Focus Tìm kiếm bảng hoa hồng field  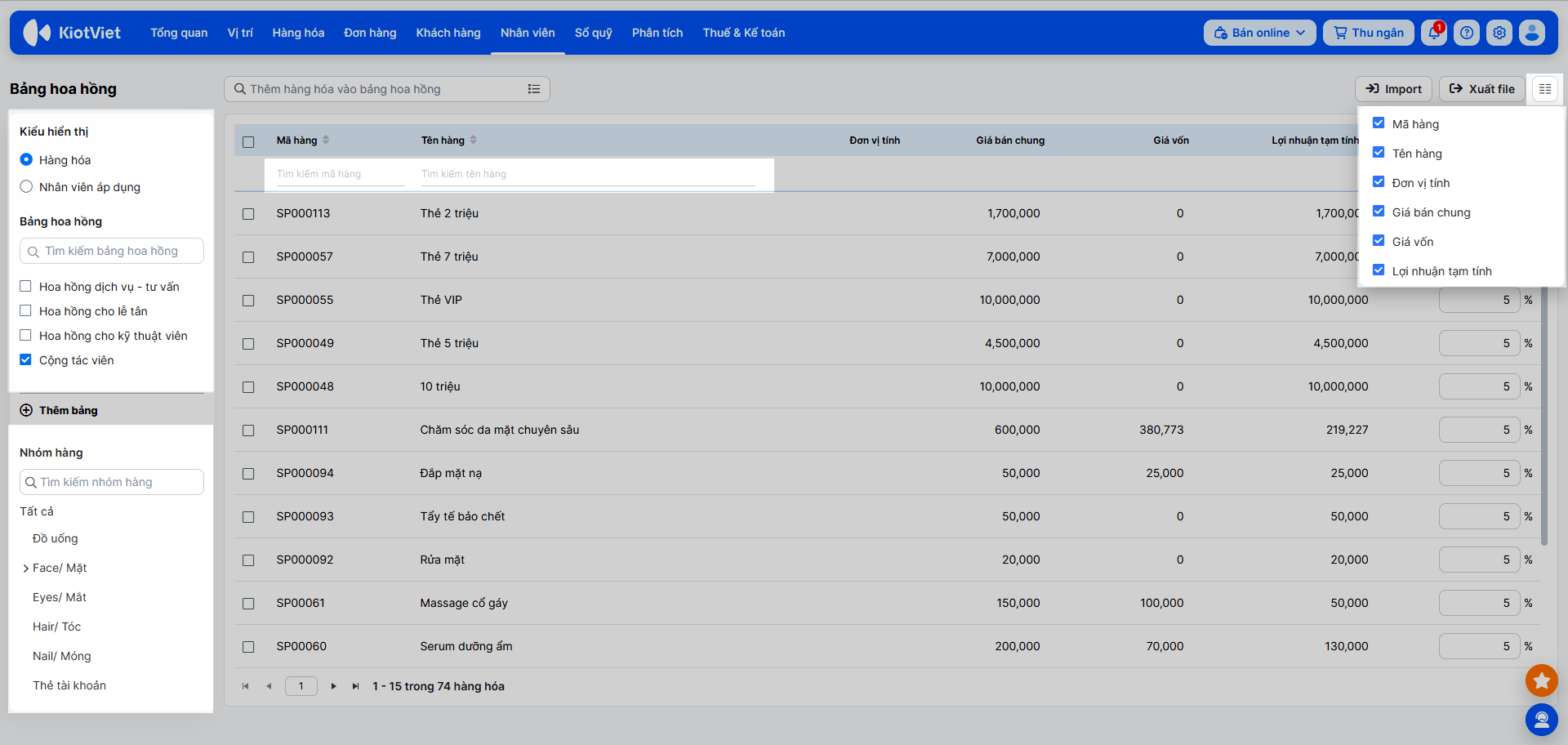[x=112, y=251]
